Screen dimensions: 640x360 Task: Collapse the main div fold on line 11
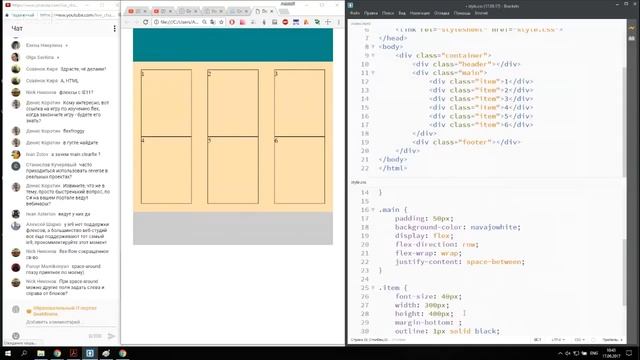click(373, 73)
